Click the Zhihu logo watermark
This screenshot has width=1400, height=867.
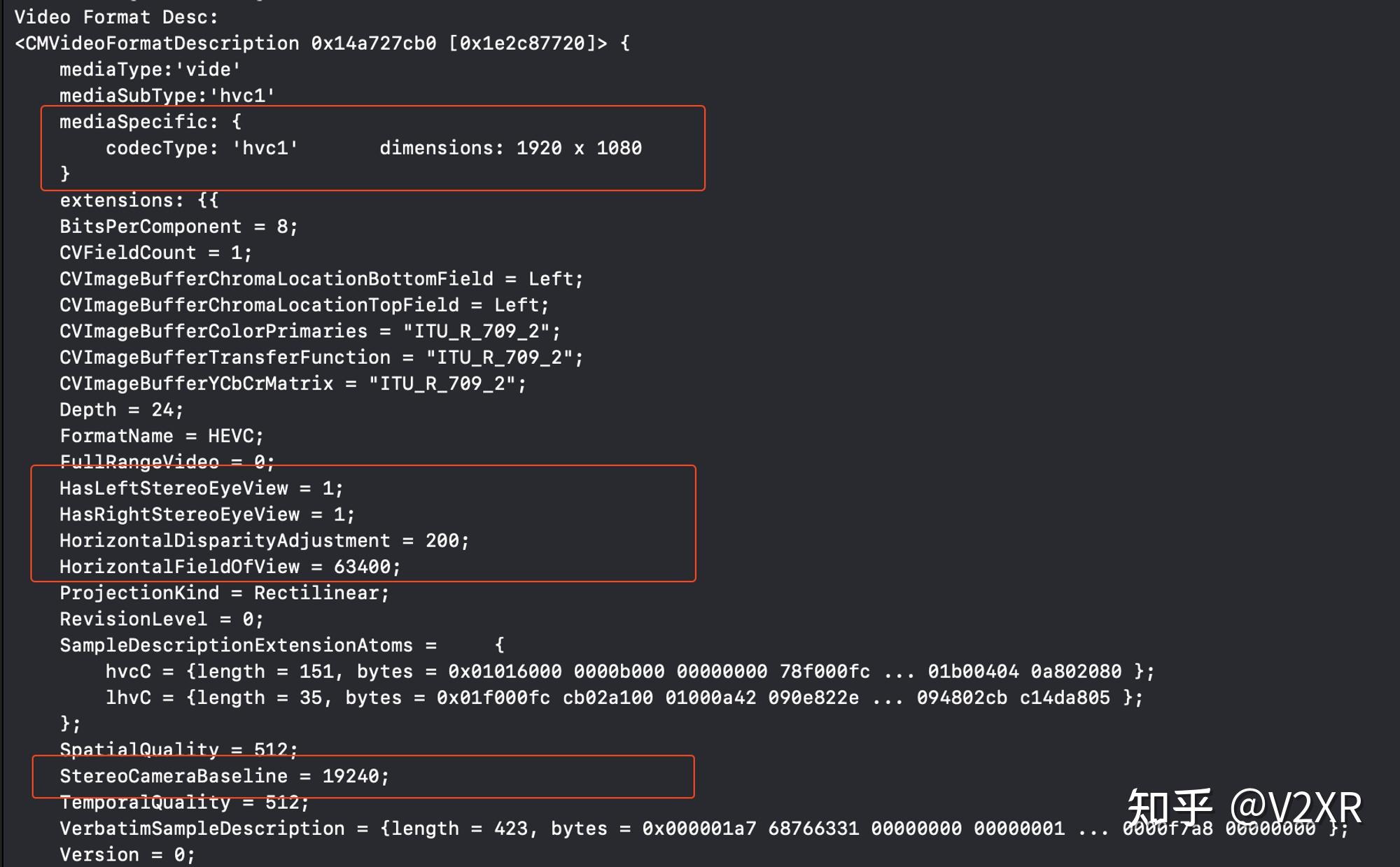(1169, 808)
